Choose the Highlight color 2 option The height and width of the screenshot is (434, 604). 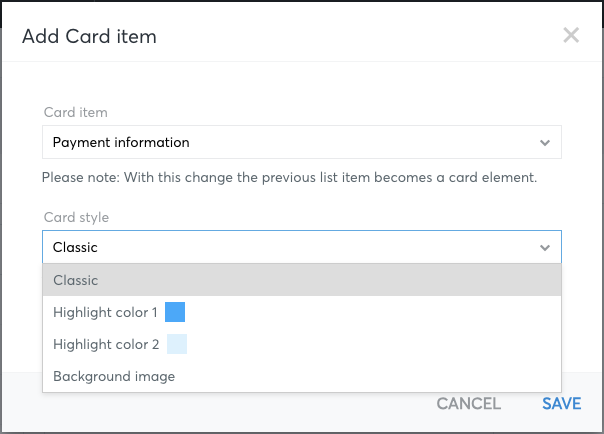(x=302, y=344)
